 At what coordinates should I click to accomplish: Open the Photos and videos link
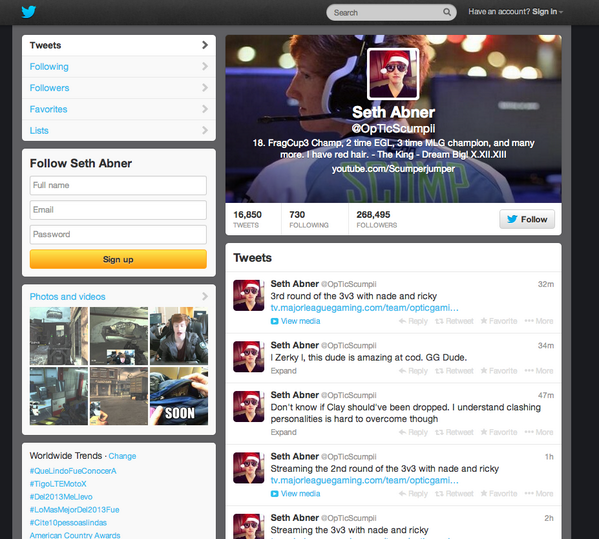click(x=68, y=297)
